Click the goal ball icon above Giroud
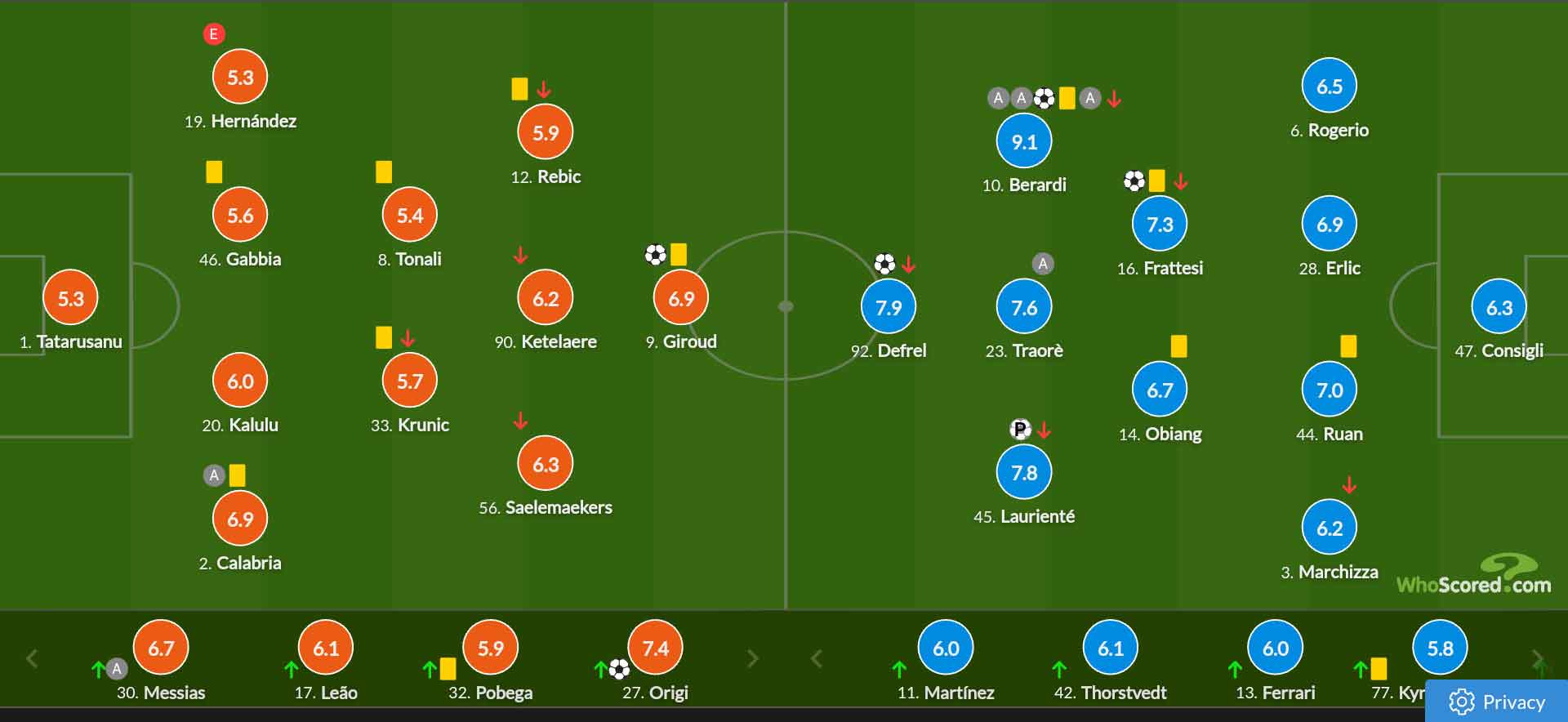 coord(656,255)
